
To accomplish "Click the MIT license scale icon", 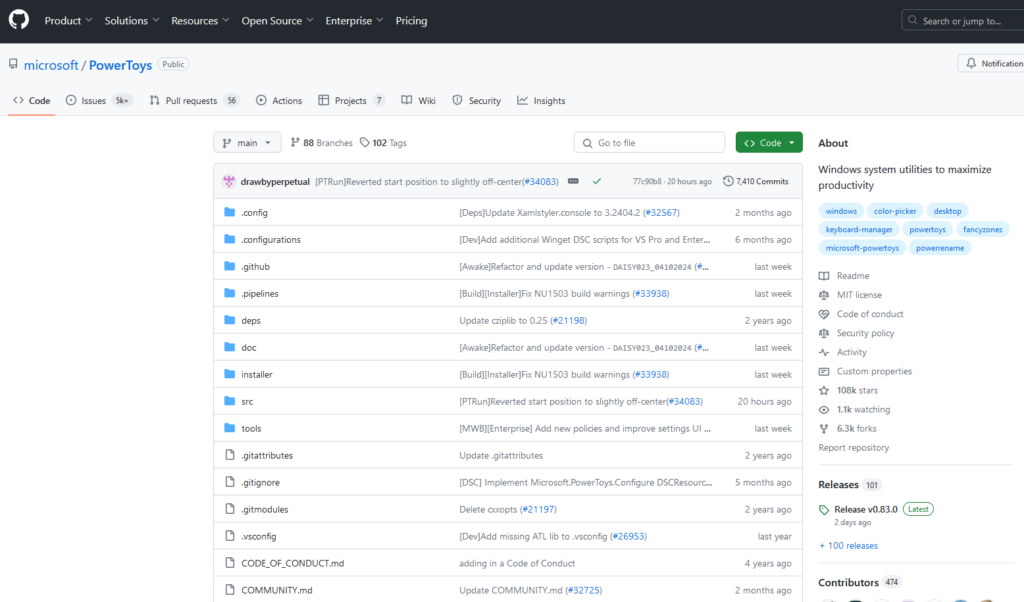I will (824, 294).
